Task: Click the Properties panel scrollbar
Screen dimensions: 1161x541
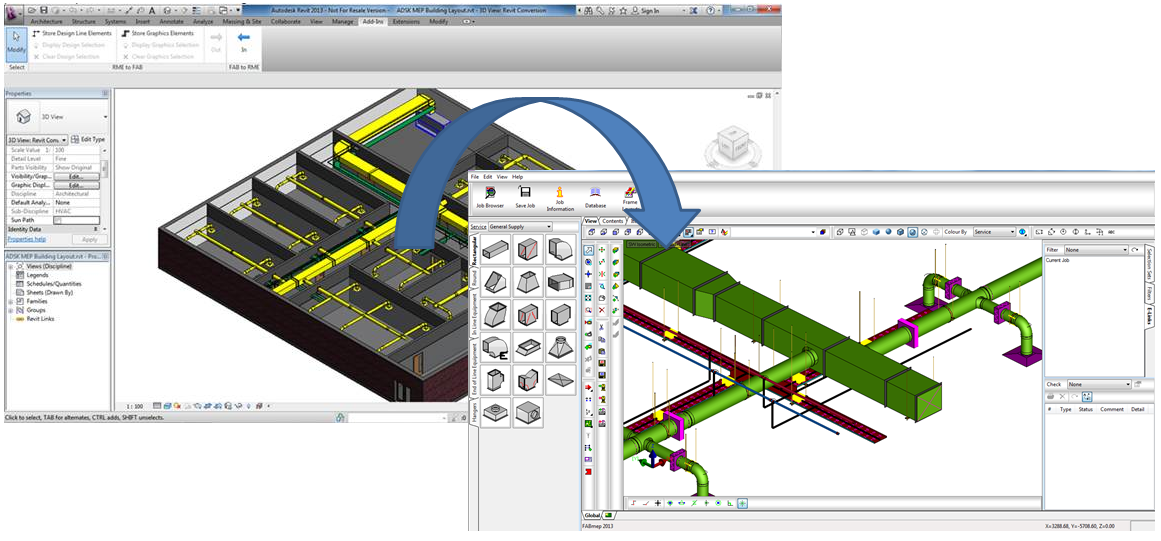Action: click(104, 167)
